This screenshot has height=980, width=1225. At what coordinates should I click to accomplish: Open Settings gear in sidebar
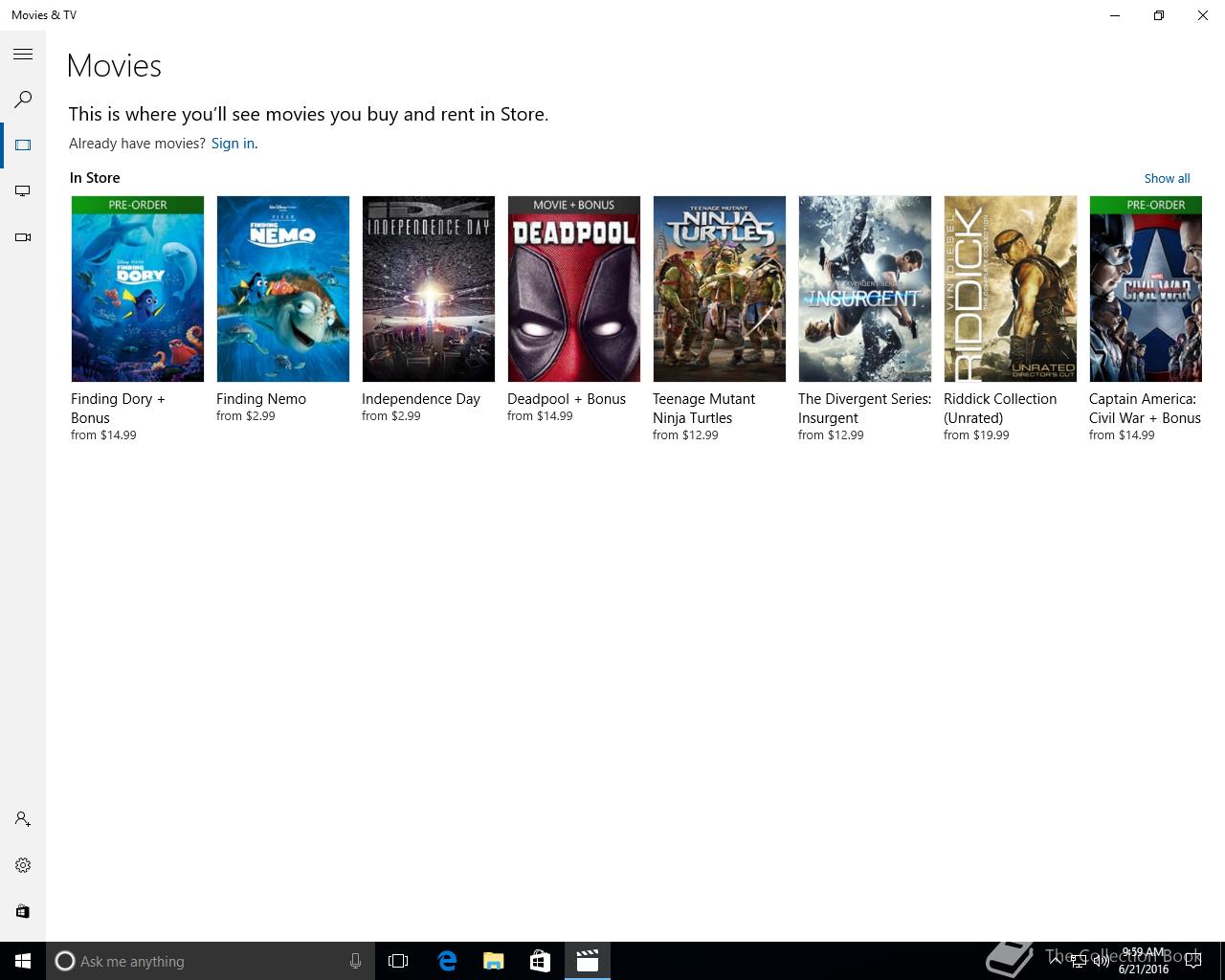click(23, 865)
